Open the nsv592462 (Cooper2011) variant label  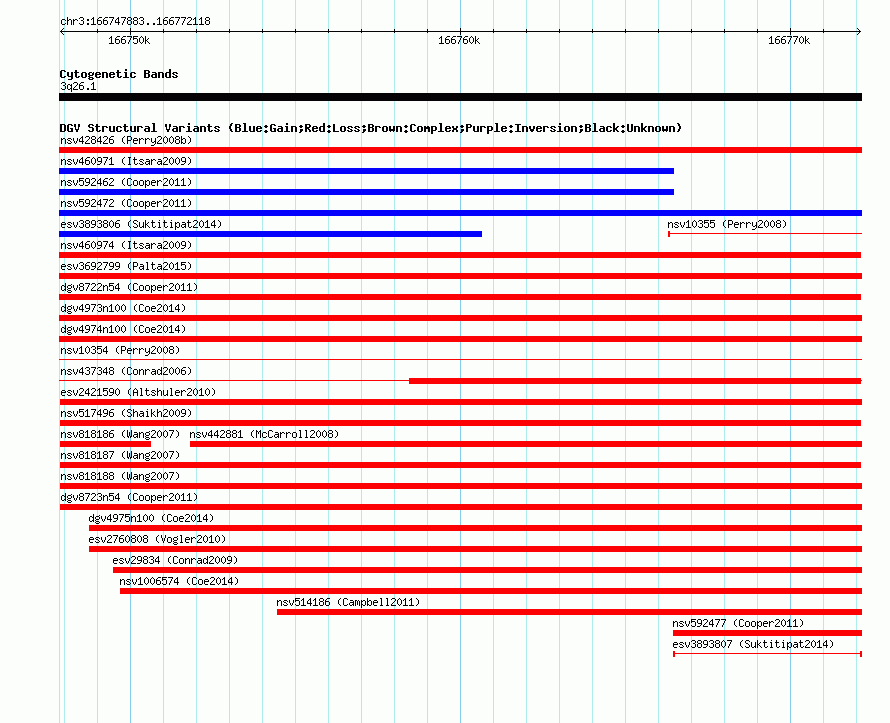pyautogui.click(x=126, y=182)
